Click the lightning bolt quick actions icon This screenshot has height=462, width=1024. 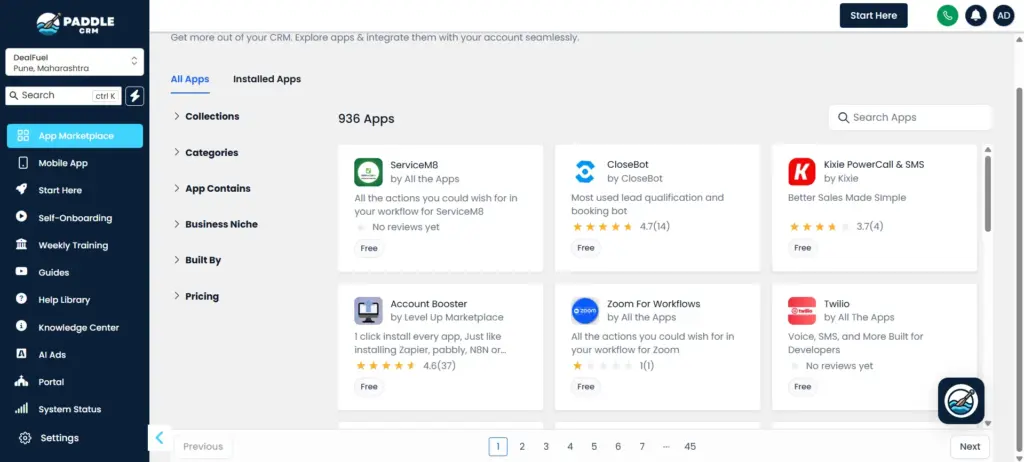click(135, 95)
